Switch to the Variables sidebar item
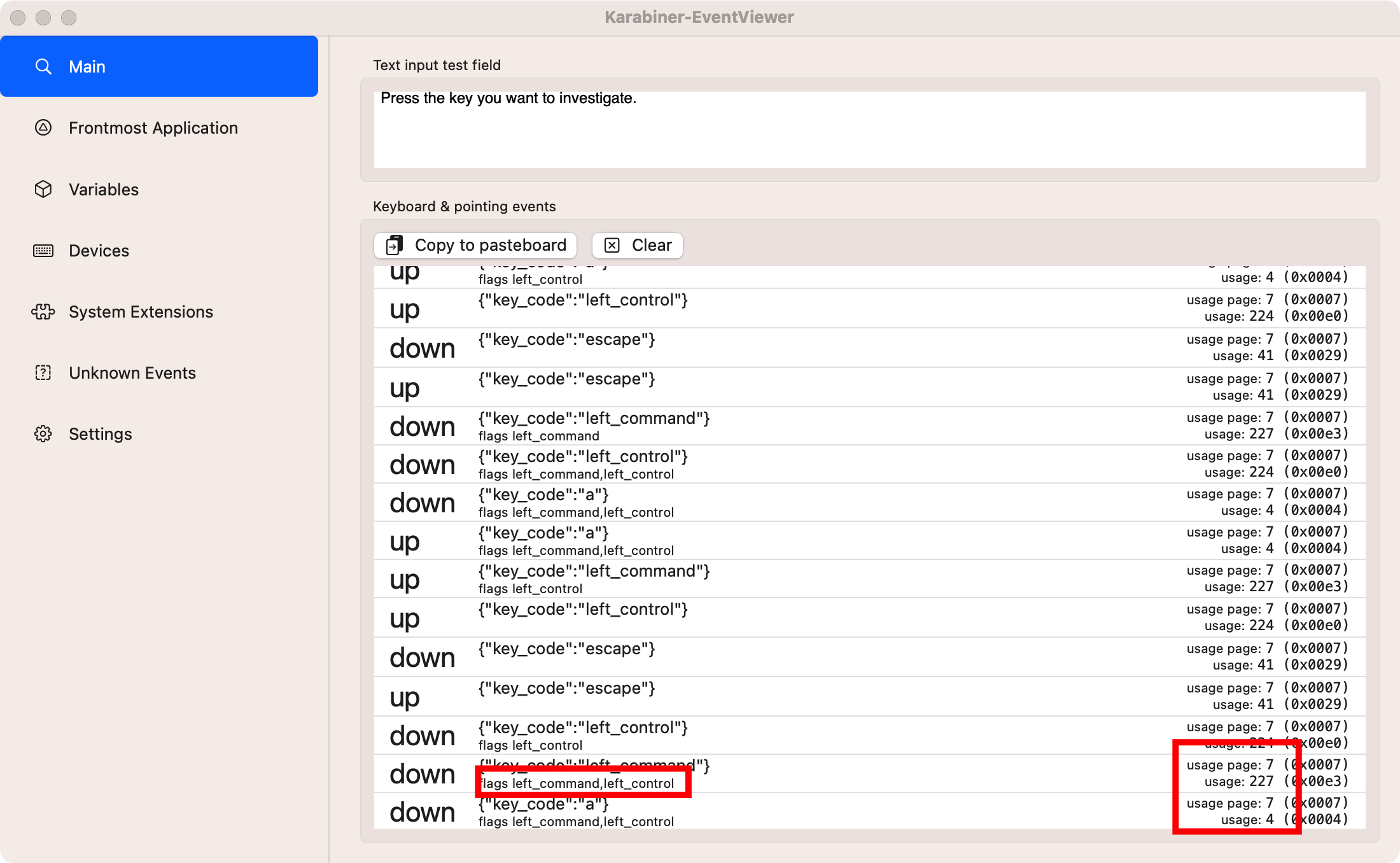The width and height of the screenshot is (1400, 863). click(x=104, y=189)
